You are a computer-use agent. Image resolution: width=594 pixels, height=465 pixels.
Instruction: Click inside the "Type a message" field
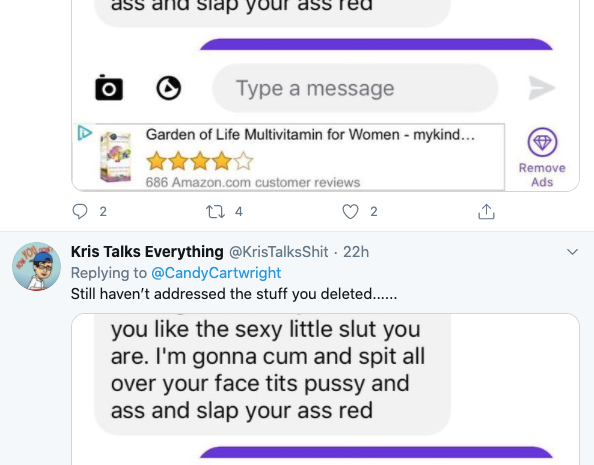pyautogui.click(x=355, y=88)
